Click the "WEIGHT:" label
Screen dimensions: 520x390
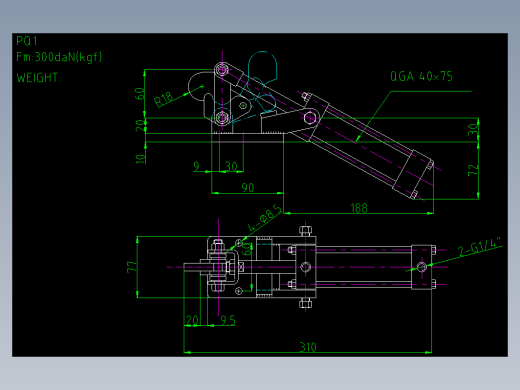(39, 78)
